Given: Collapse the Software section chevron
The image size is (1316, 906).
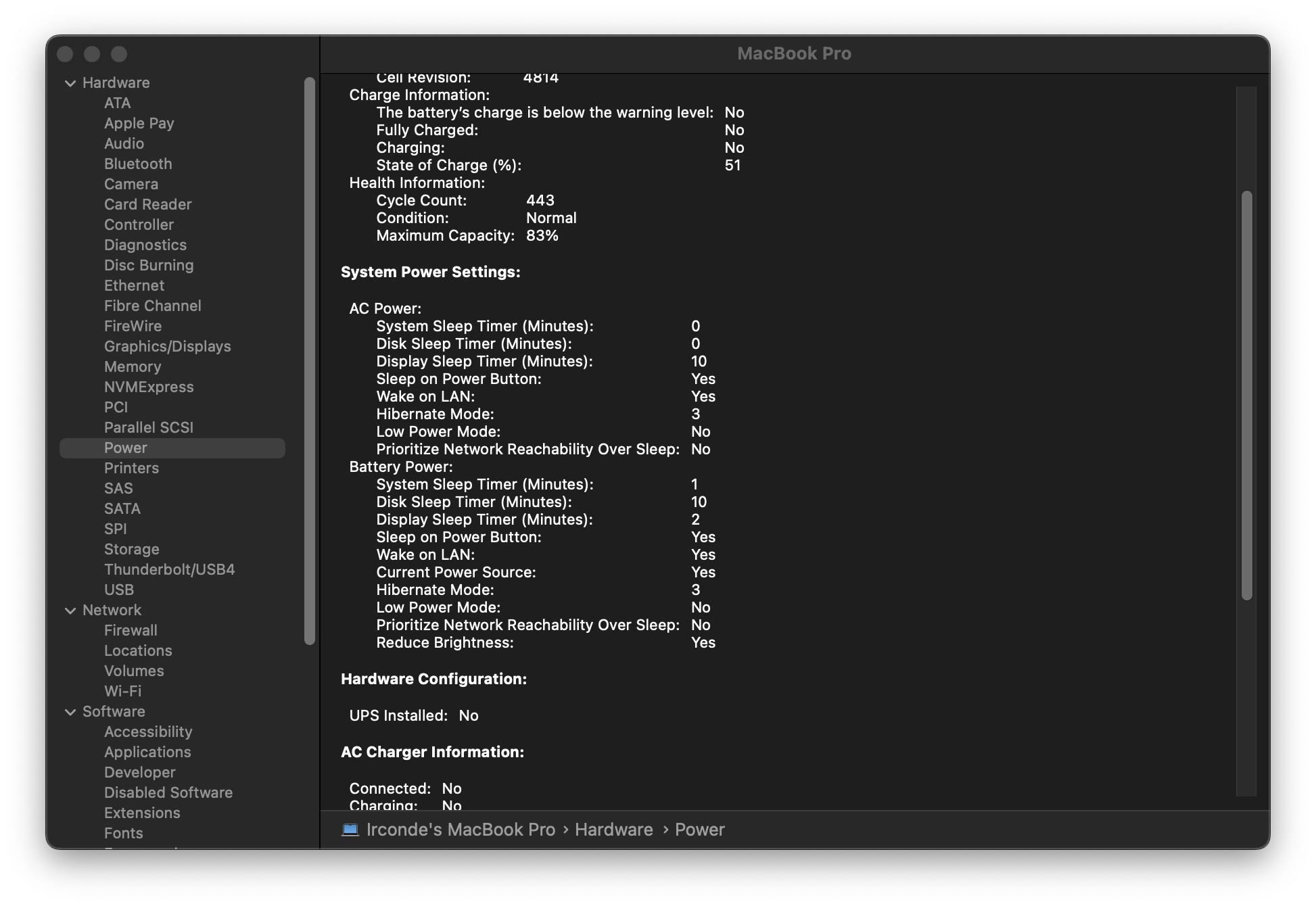Looking at the screenshot, I should pyautogui.click(x=70, y=712).
